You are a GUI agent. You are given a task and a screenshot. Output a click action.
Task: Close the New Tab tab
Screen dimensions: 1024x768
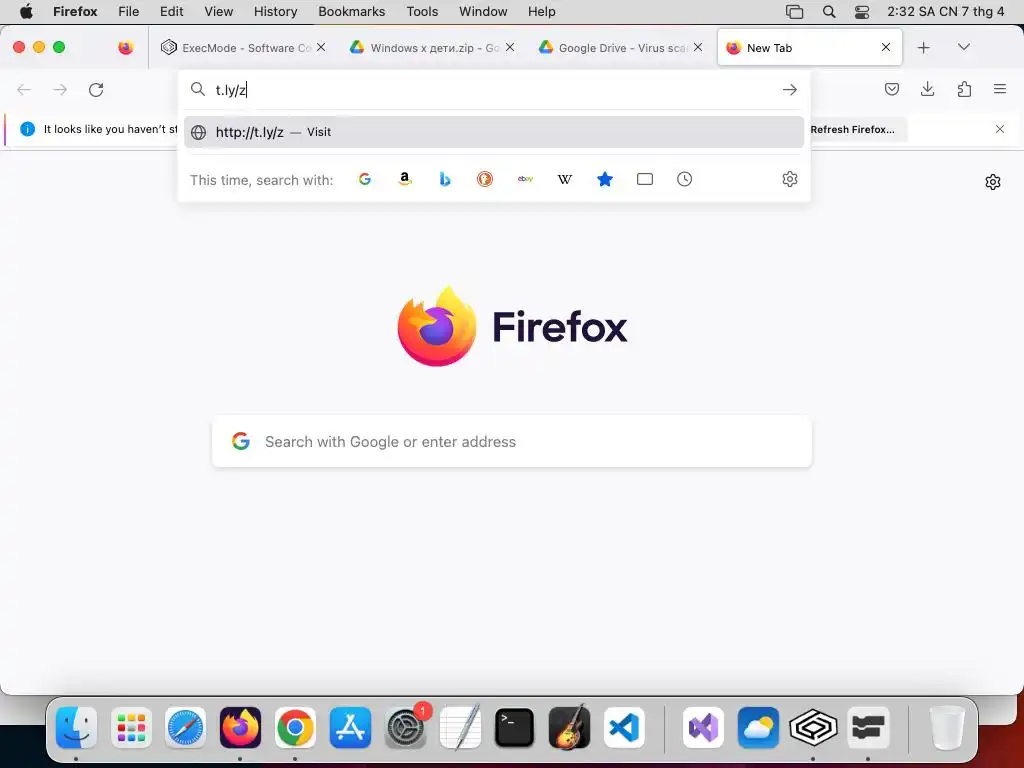(886, 47)
